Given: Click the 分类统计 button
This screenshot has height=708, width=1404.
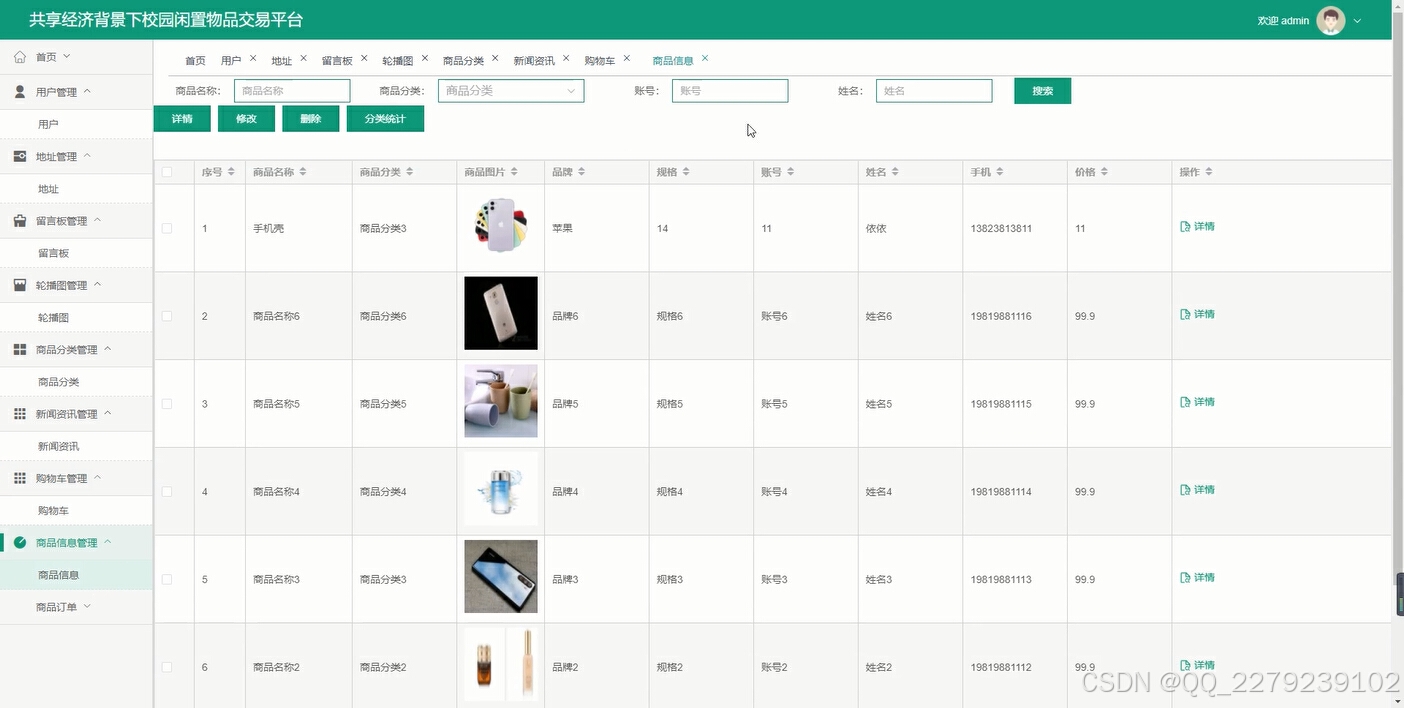Looking at the screenshot, I should pyautogui.click(x=385, y=118).
